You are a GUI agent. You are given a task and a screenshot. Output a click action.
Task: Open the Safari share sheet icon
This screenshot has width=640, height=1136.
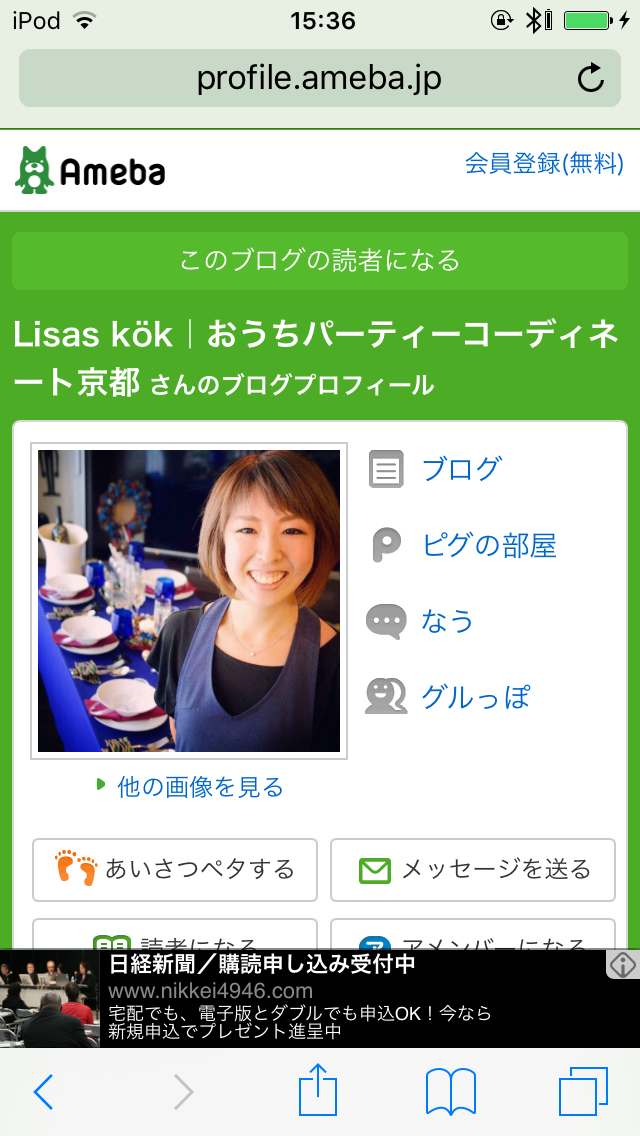click(318, 1090)
